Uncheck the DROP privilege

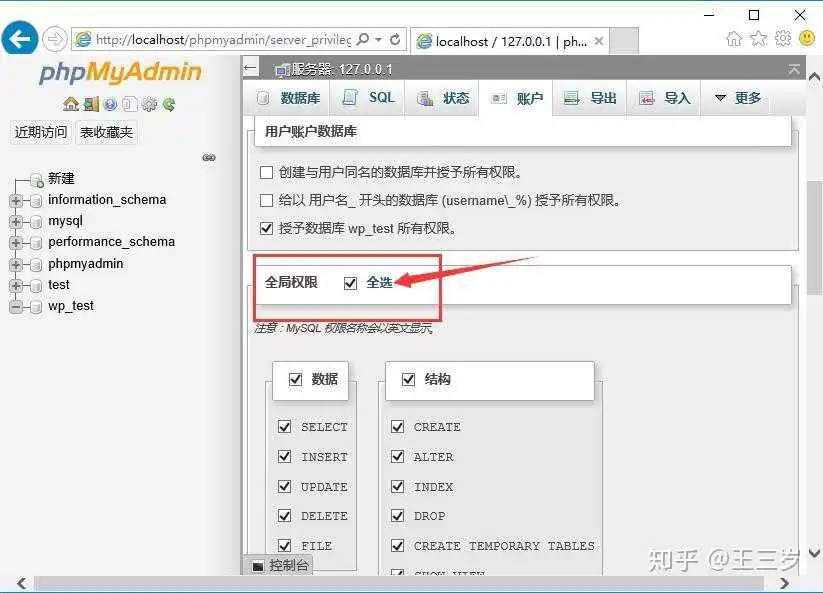point(398,516)
